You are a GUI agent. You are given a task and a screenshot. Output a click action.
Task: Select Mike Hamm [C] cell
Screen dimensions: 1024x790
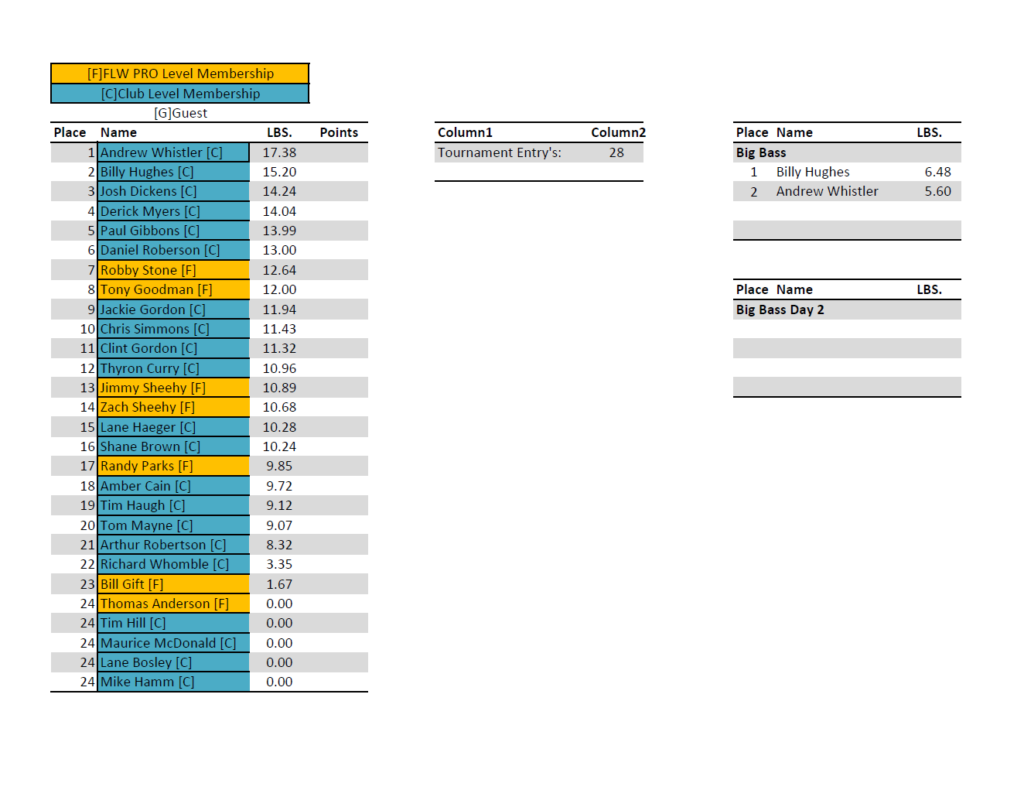tap(173, 682)
